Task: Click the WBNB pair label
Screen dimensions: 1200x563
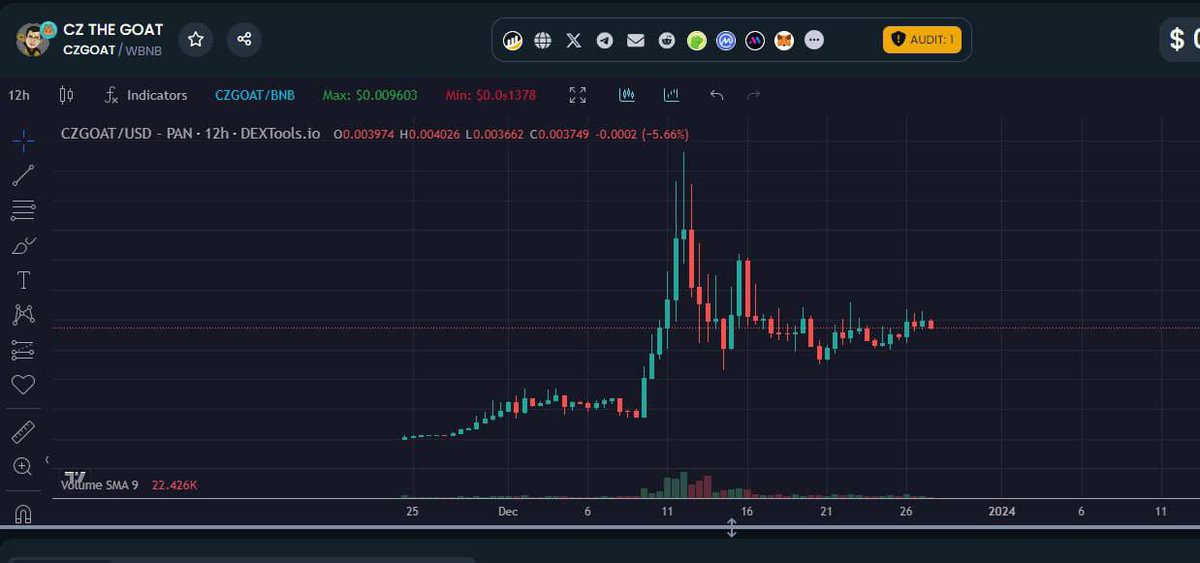Action: click(144, 49)
